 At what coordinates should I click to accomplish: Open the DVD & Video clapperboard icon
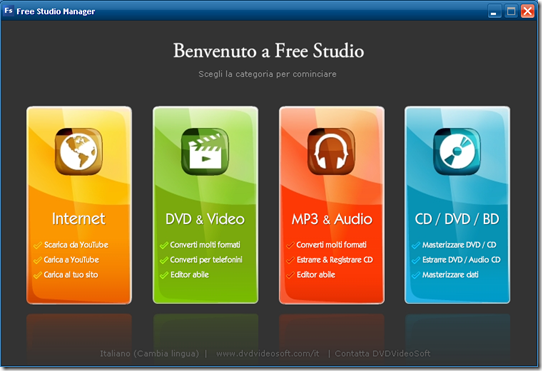(205, 151)
